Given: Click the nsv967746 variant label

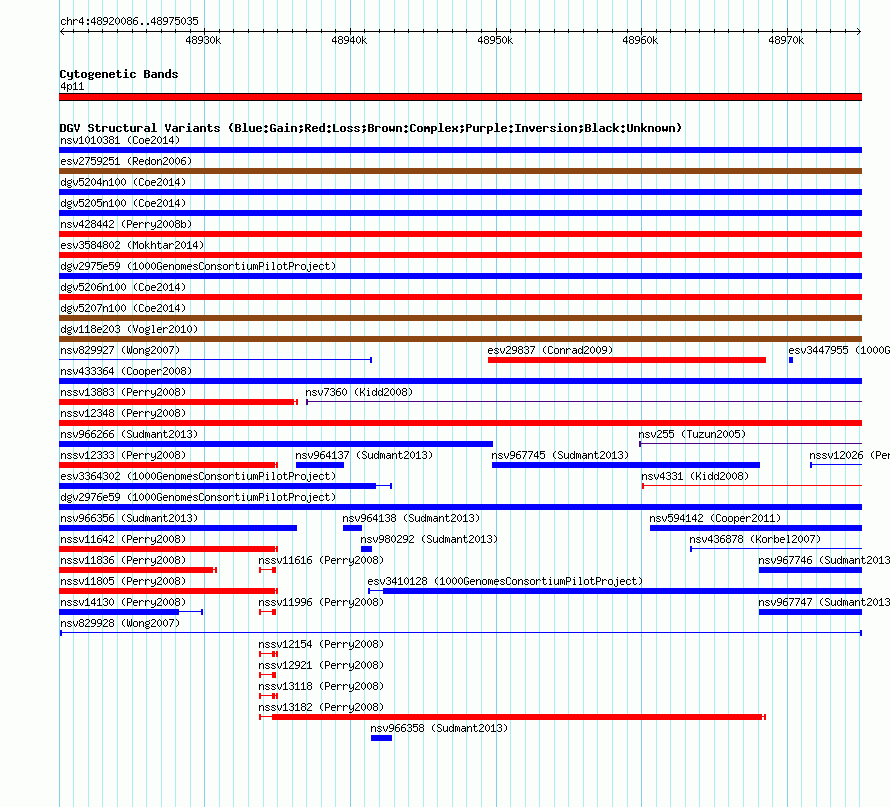Looking at the screenshot, I should pyautogui.click(x=824, y=560).
